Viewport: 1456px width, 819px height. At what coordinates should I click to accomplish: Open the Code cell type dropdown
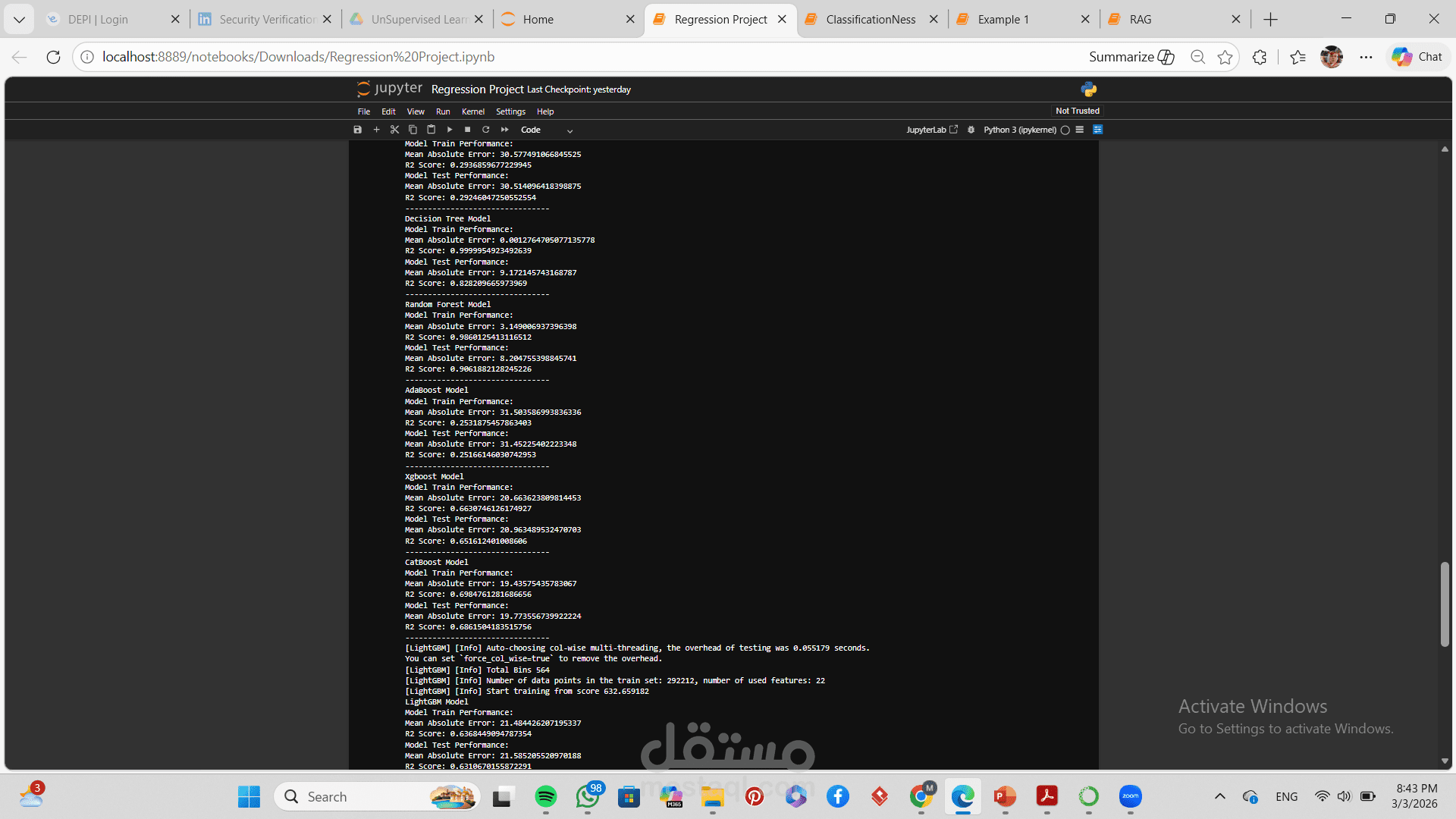point(546,130)
